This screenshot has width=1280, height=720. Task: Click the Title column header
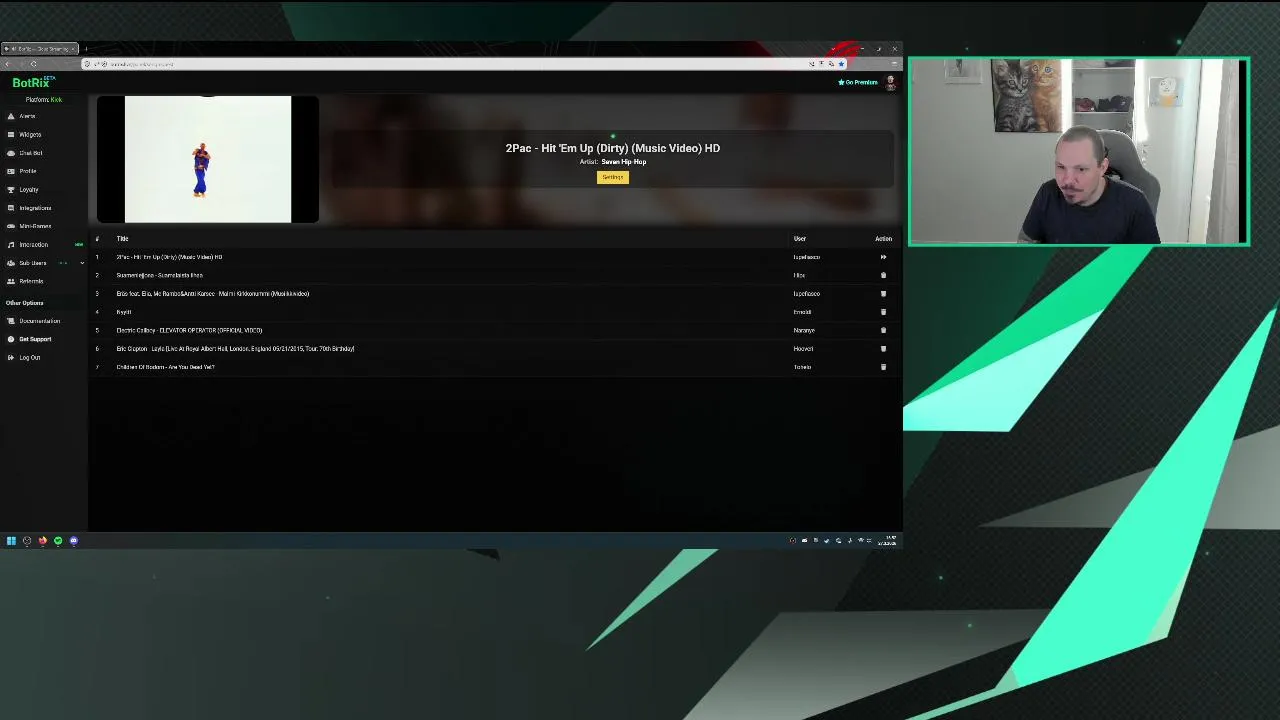[122, 239]
